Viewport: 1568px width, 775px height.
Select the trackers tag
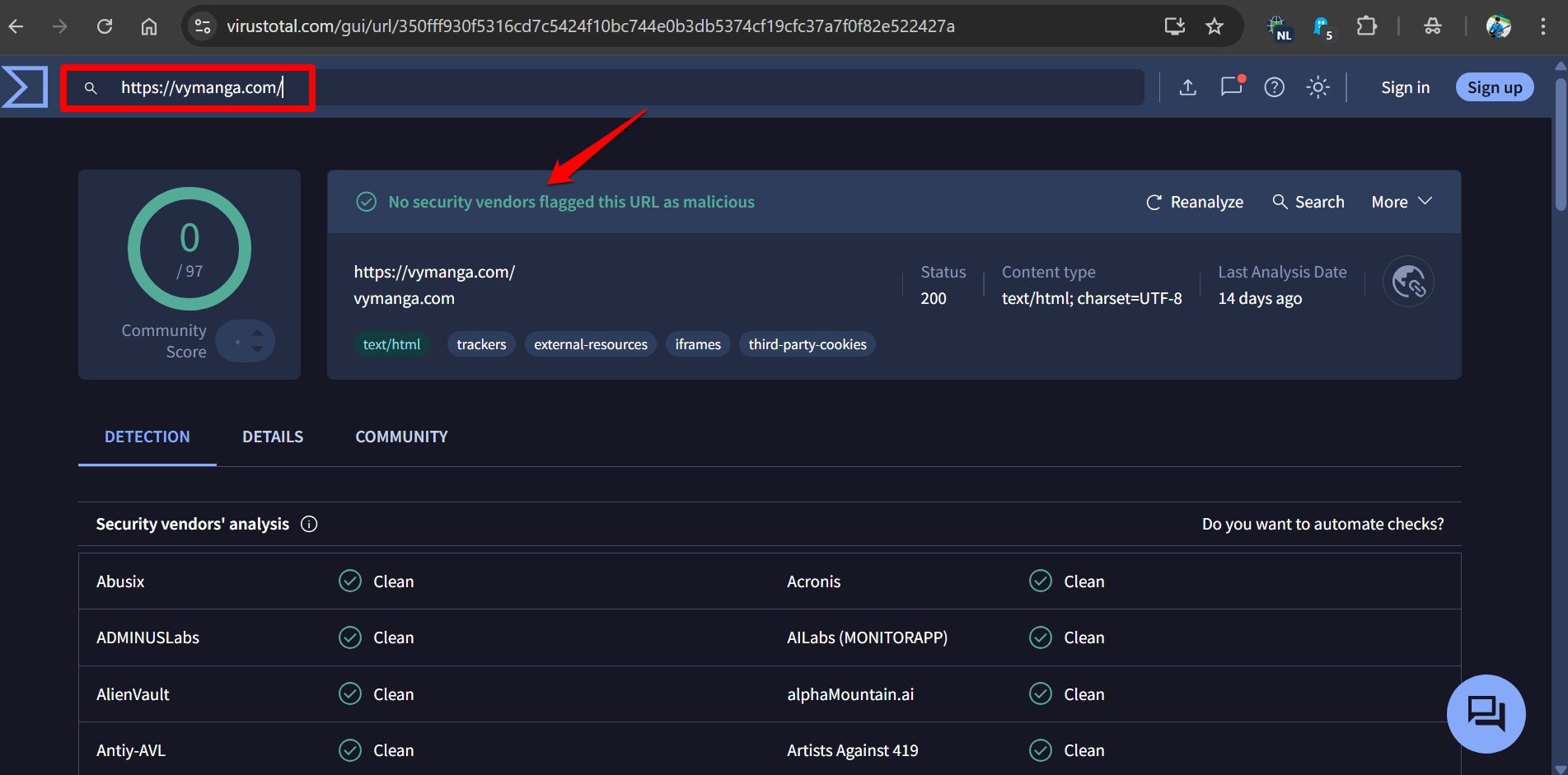pyautogui.click(x=481, y=344)
